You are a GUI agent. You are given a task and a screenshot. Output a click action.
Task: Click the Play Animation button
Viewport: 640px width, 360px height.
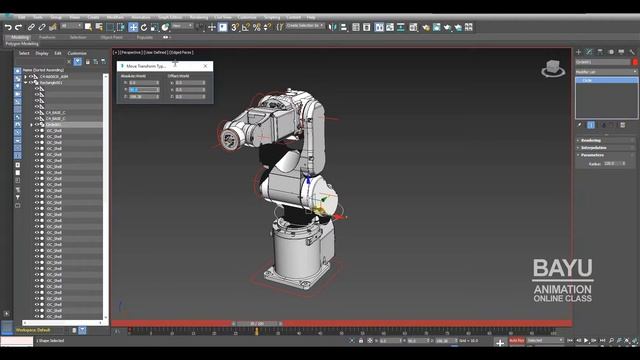(586, 340)
